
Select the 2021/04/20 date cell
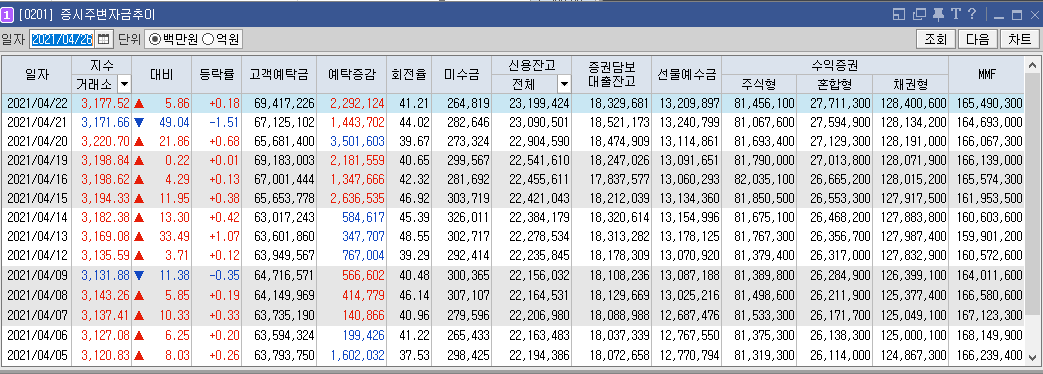37,142
